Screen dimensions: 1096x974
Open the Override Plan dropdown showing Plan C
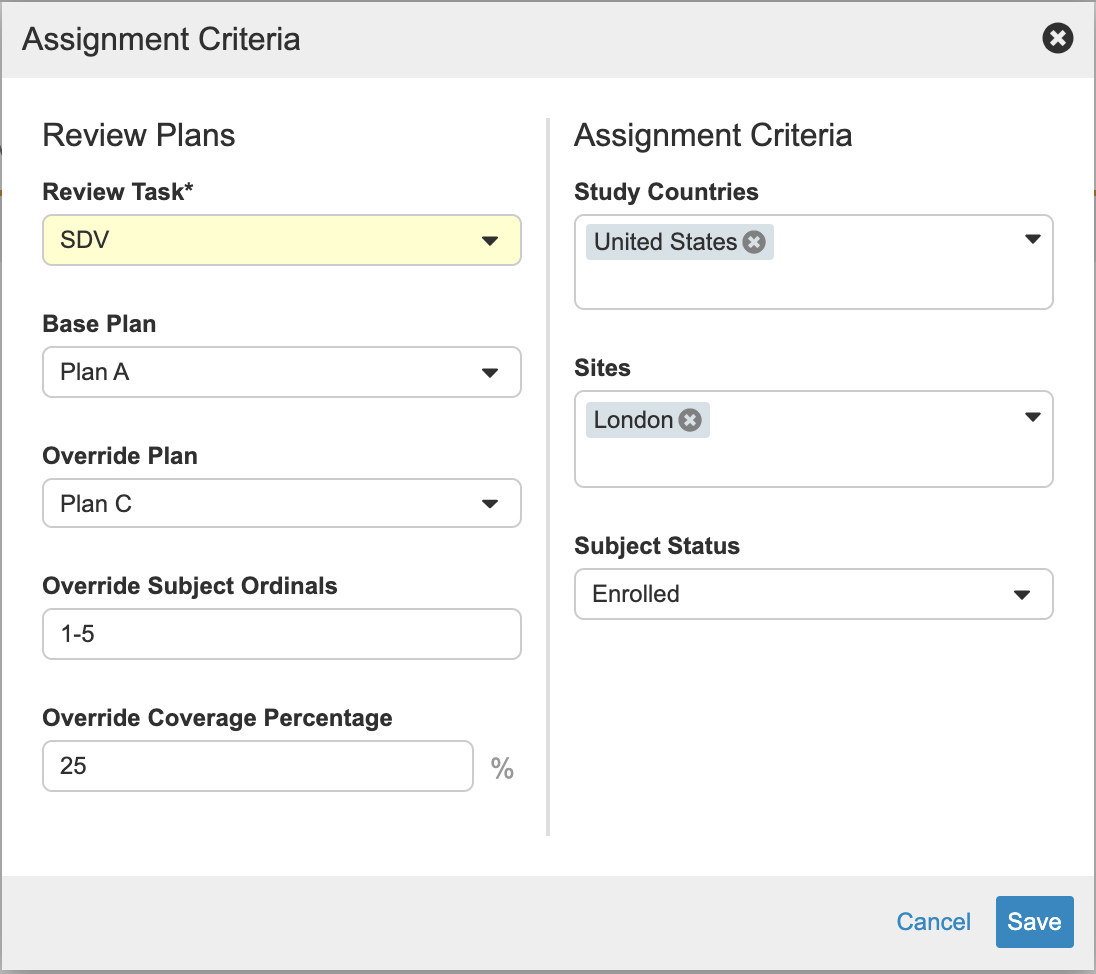pyautogui.click(x=260, y=504)
